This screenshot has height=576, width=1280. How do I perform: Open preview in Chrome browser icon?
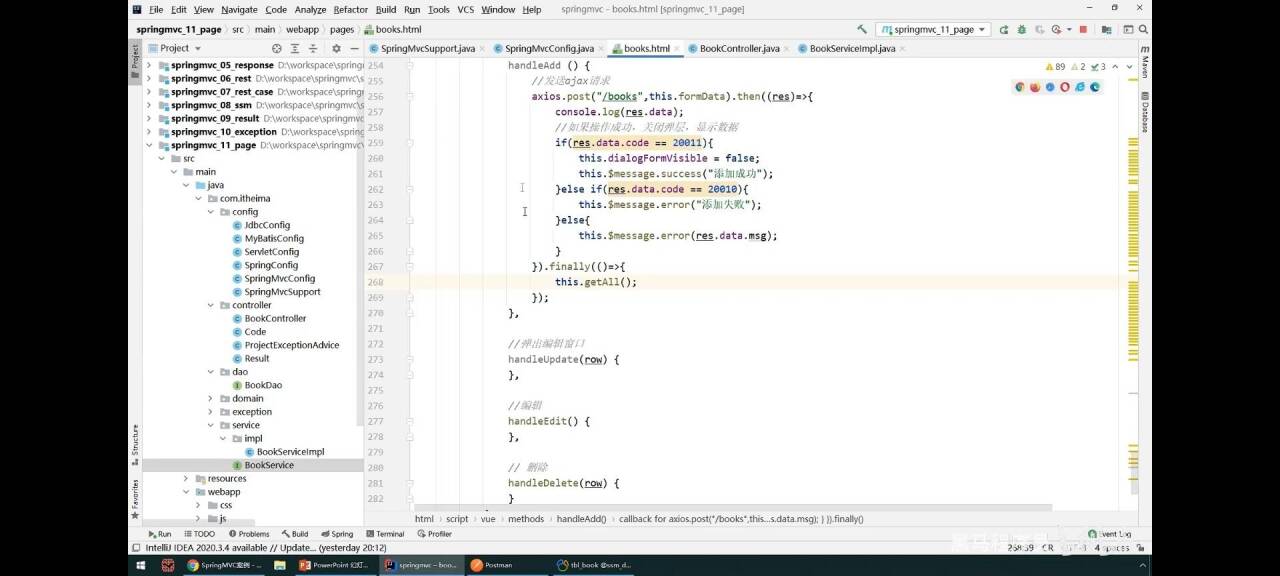(1020, 87)
